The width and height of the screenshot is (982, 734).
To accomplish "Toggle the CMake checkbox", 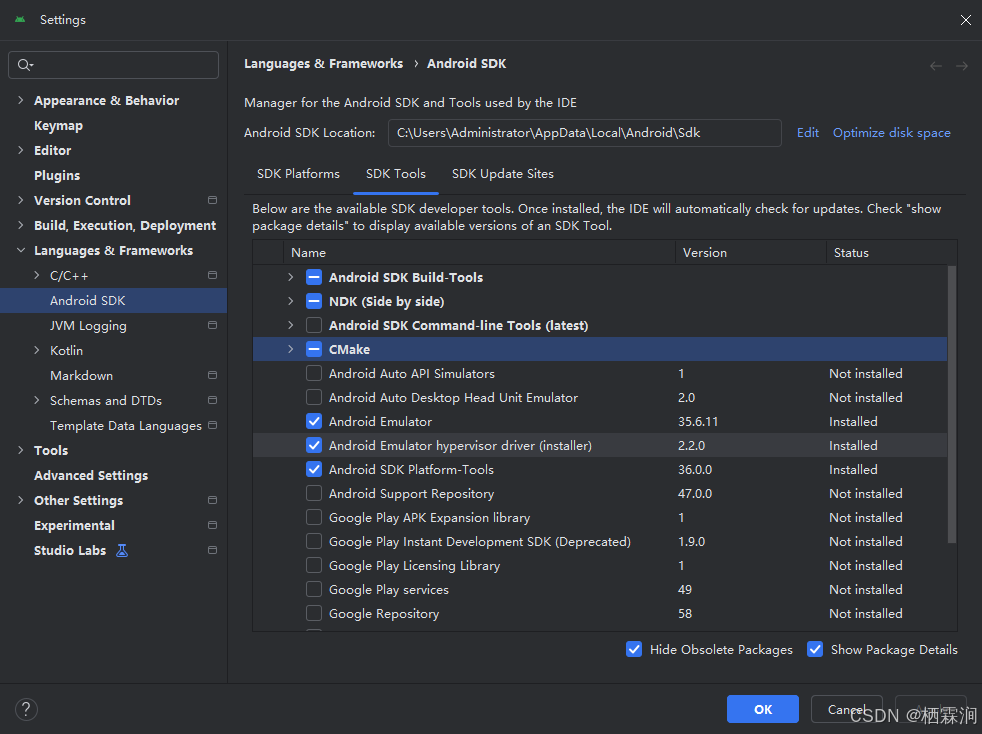I will (x=314, y=349).
